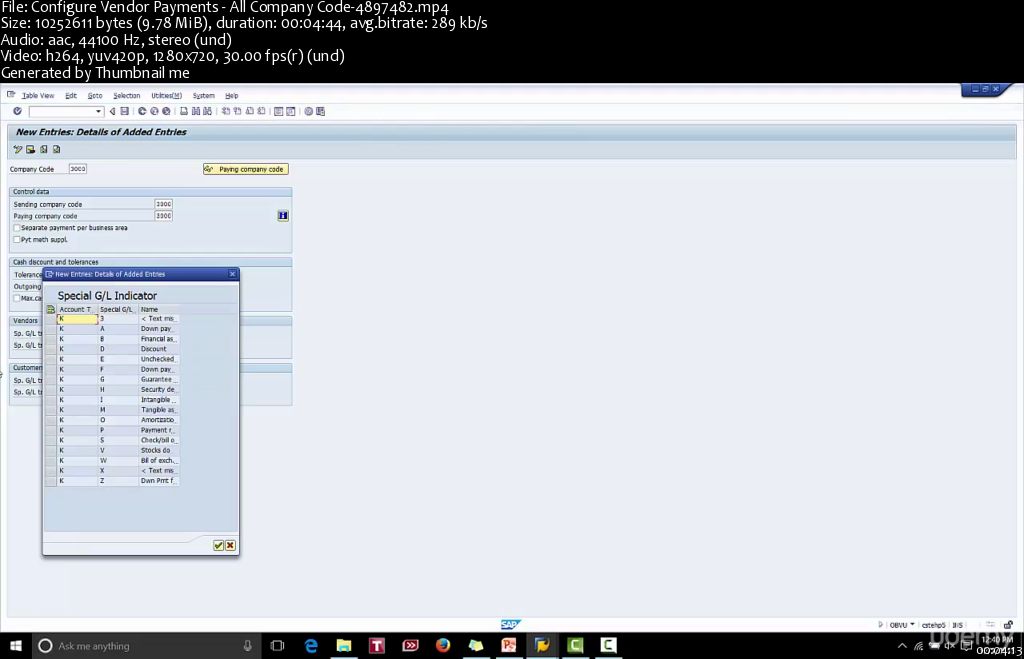This screenshot has width=1024, height=659.
Task: Confirm selection with green checkmark in popup
Action: [x=219, y=545]
